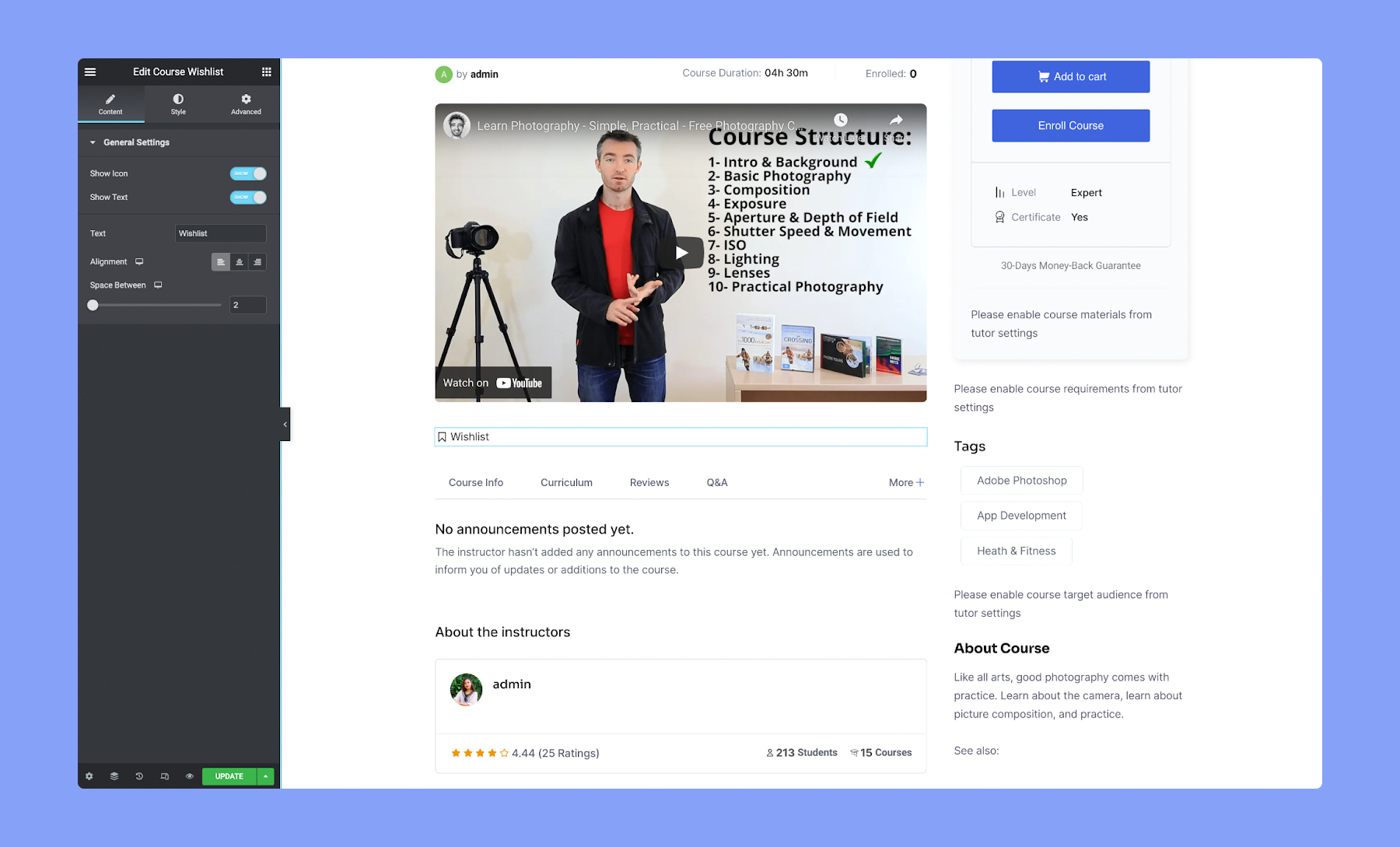Open Responsive Mode icon in footer
Viewport: 1400px width, 847px height.
coord(164,776)
